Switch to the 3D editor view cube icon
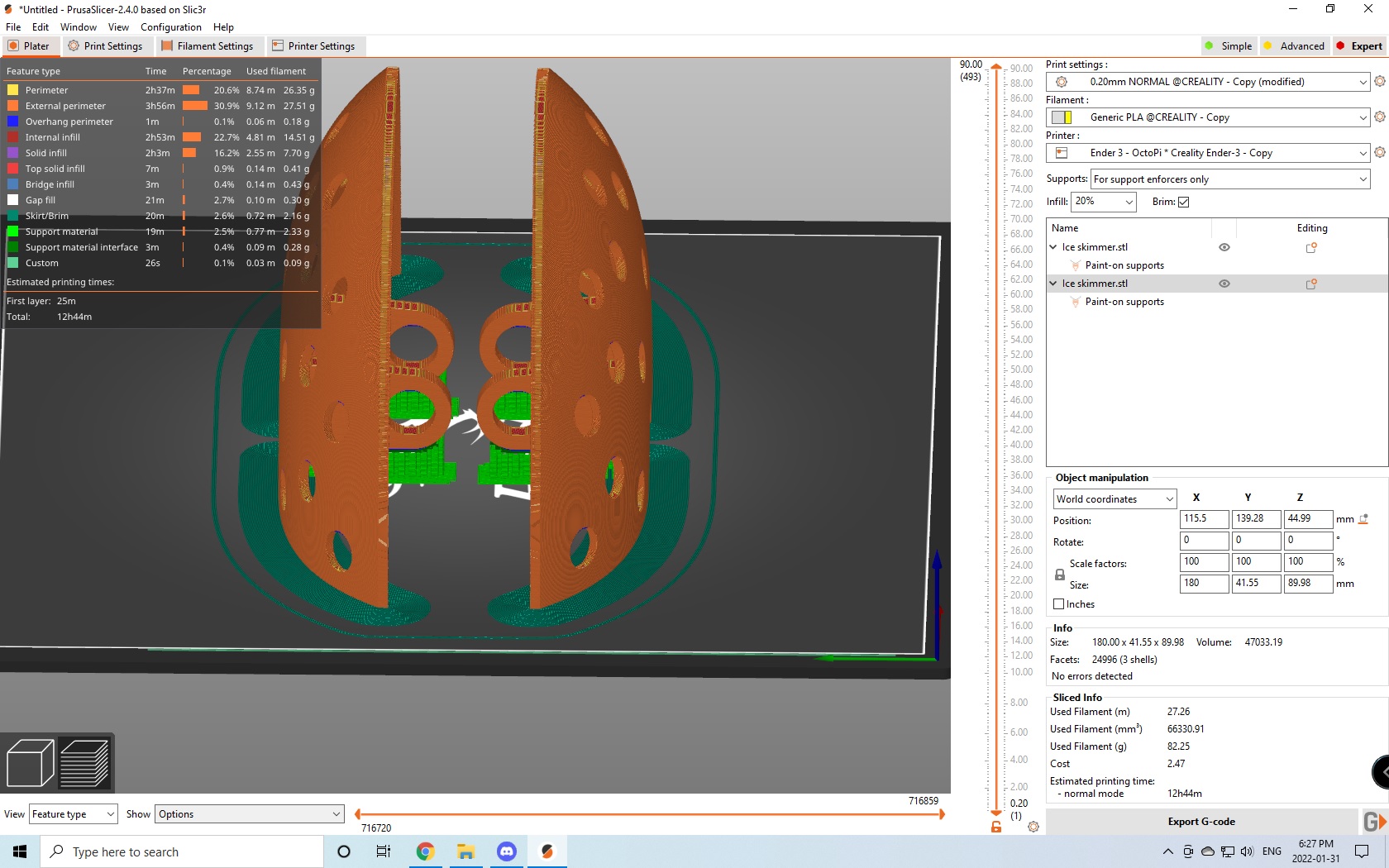This screenshot has height=868, width=1389. pos(30,762)
